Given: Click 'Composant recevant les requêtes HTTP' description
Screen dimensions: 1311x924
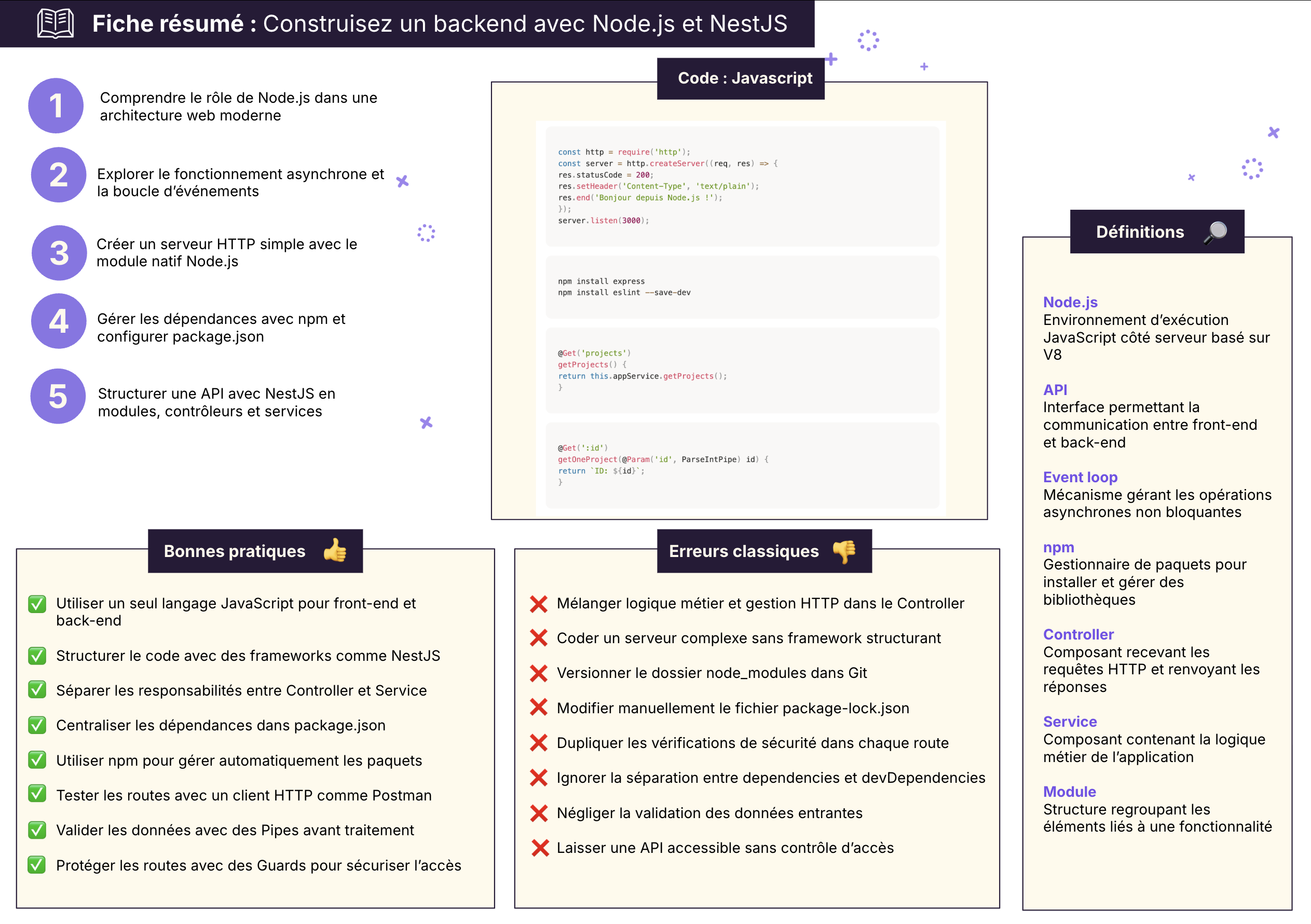Looking at the screenshot, I should coord(1151,669).
